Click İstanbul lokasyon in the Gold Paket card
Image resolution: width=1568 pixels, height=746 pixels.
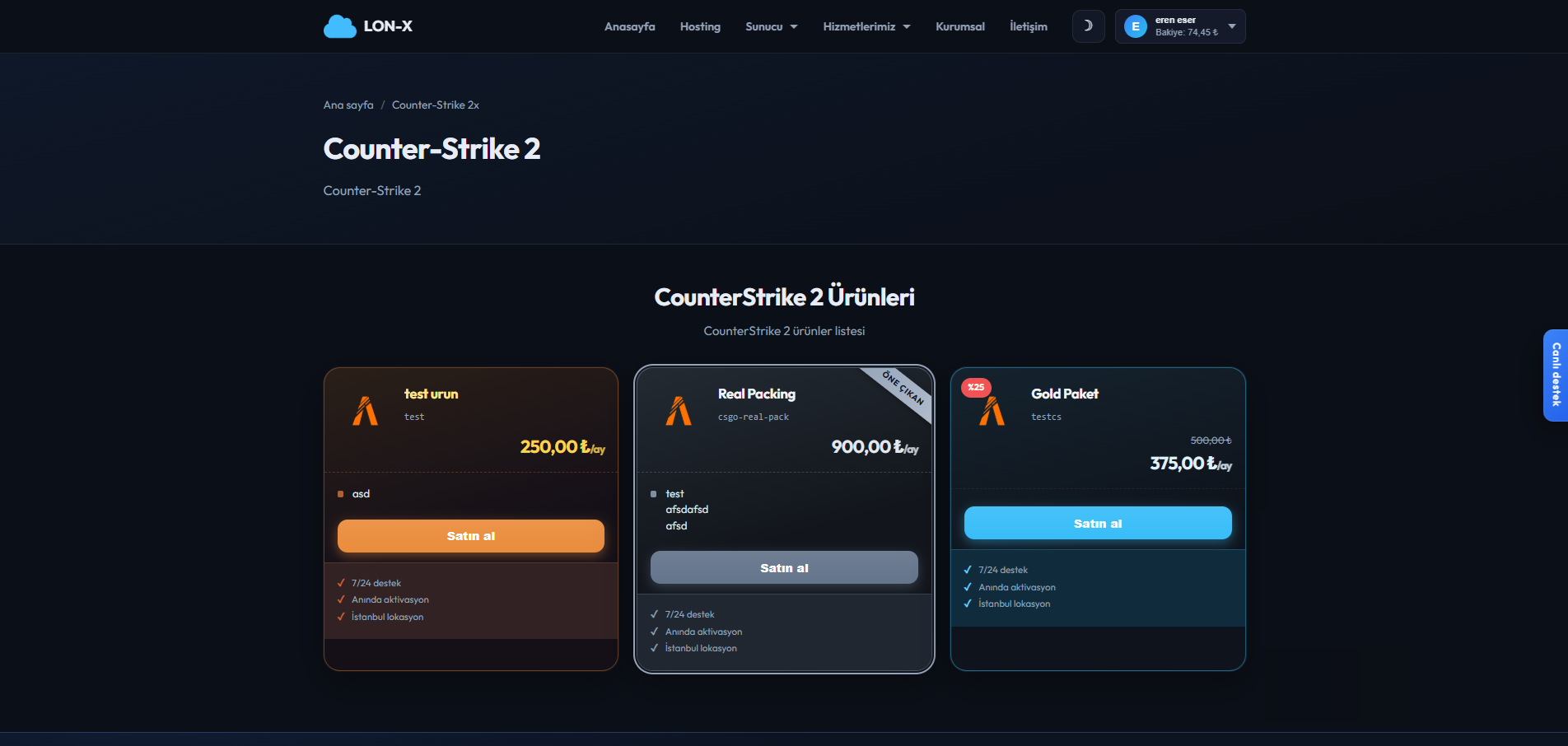click(1014, 604)
